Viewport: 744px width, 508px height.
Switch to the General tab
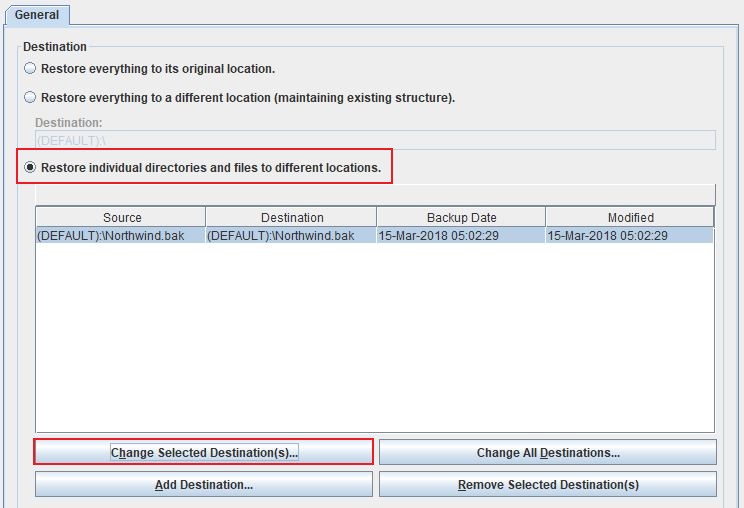pos(36,15)
